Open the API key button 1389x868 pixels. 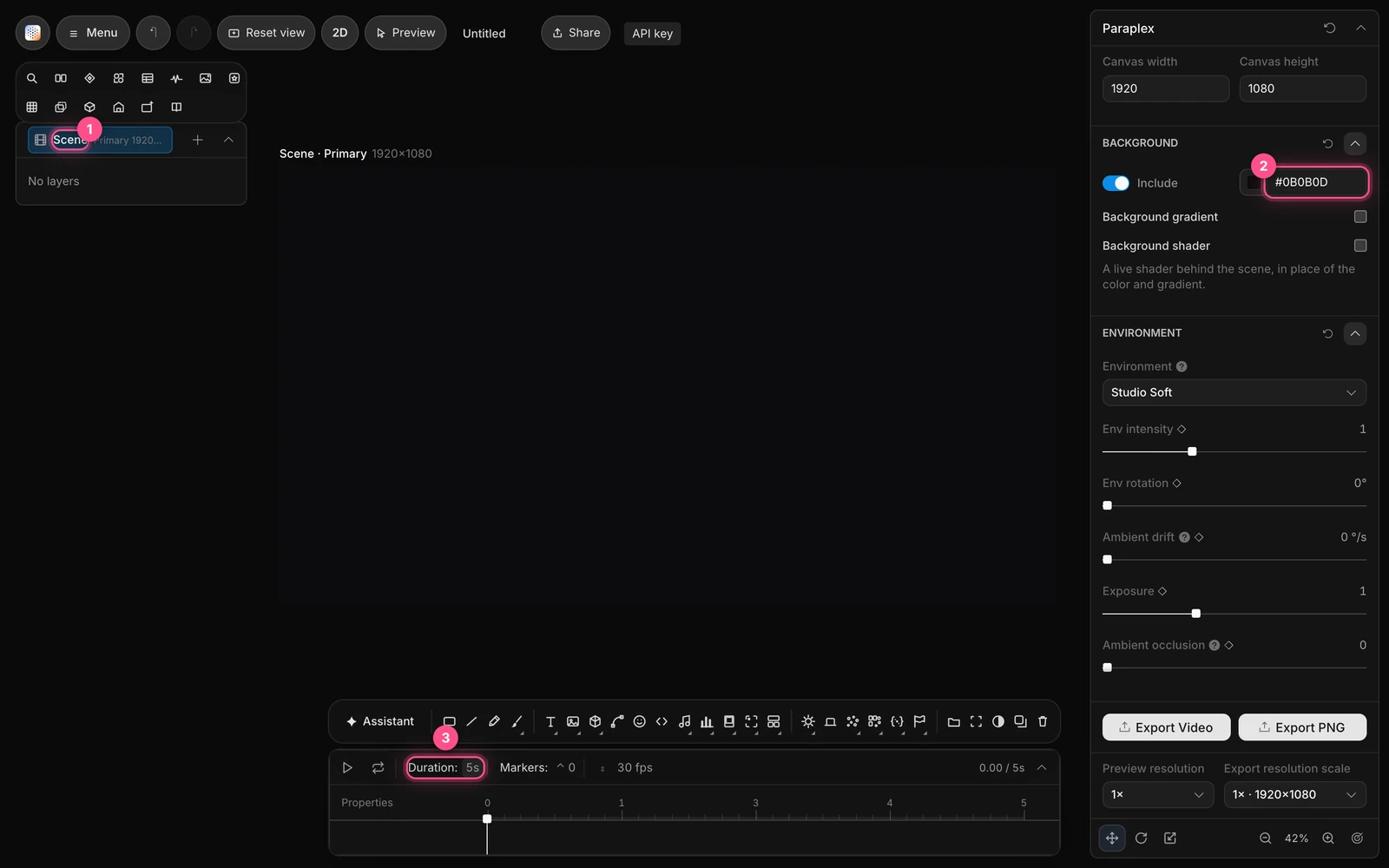coord(652,33)
